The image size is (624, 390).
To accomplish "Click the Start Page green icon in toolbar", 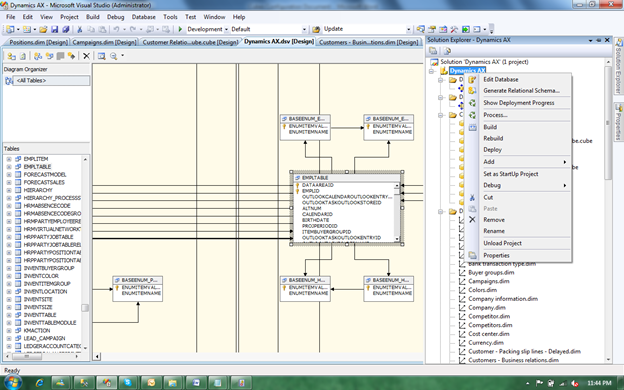I will tap(465, 29).
